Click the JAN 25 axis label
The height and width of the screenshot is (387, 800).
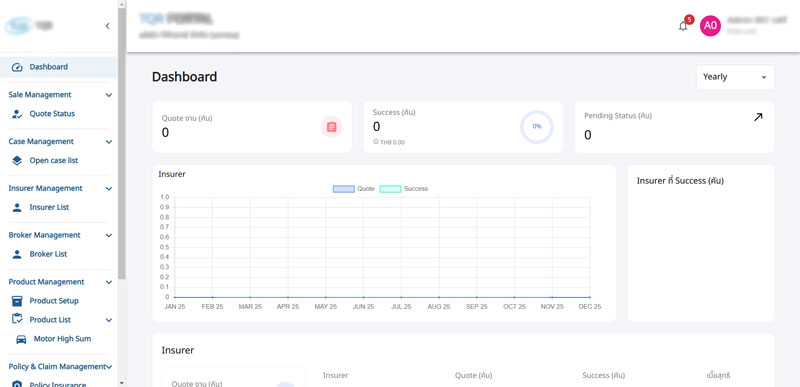pos(174,307)
